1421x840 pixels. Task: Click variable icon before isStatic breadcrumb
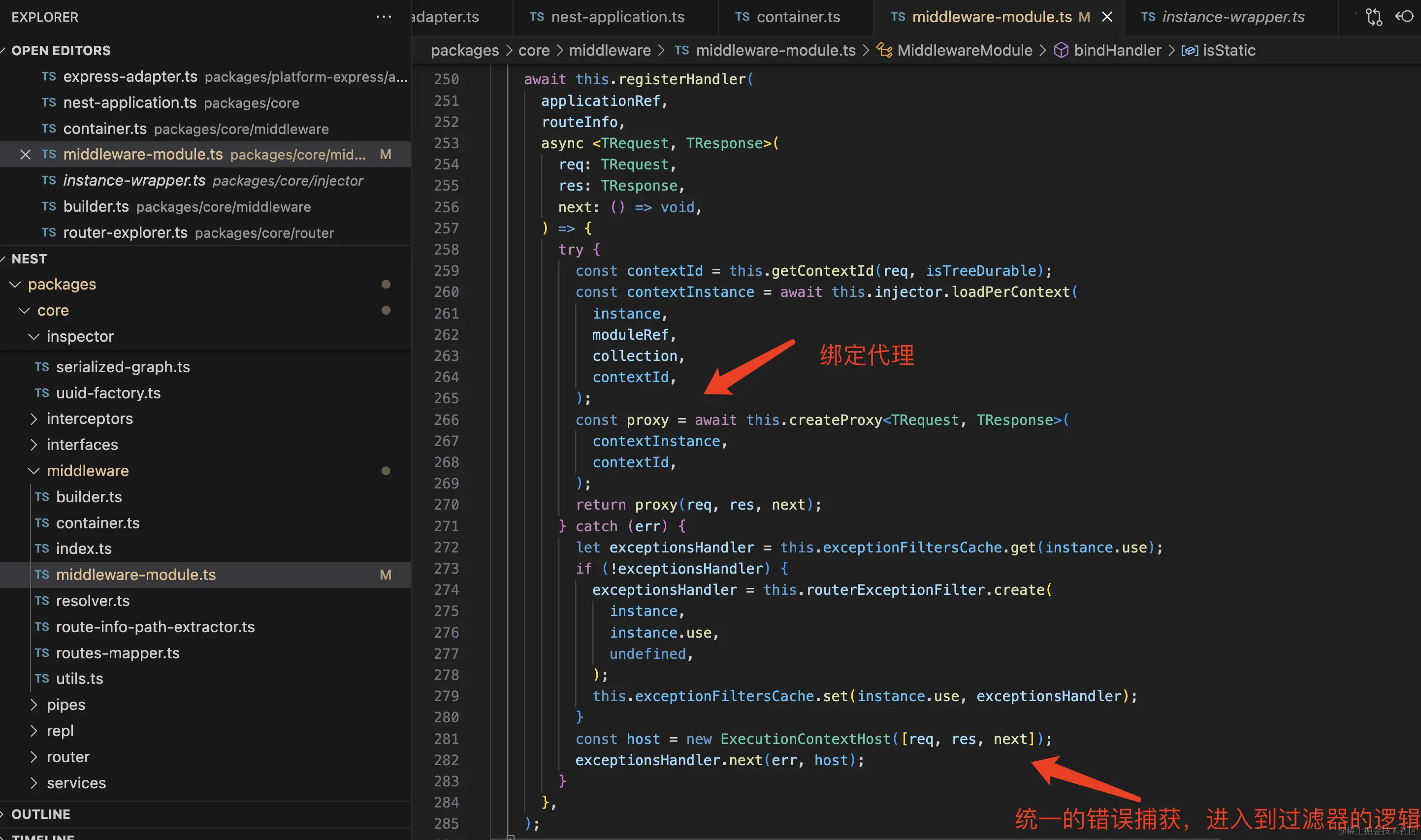coord(1190,50)
